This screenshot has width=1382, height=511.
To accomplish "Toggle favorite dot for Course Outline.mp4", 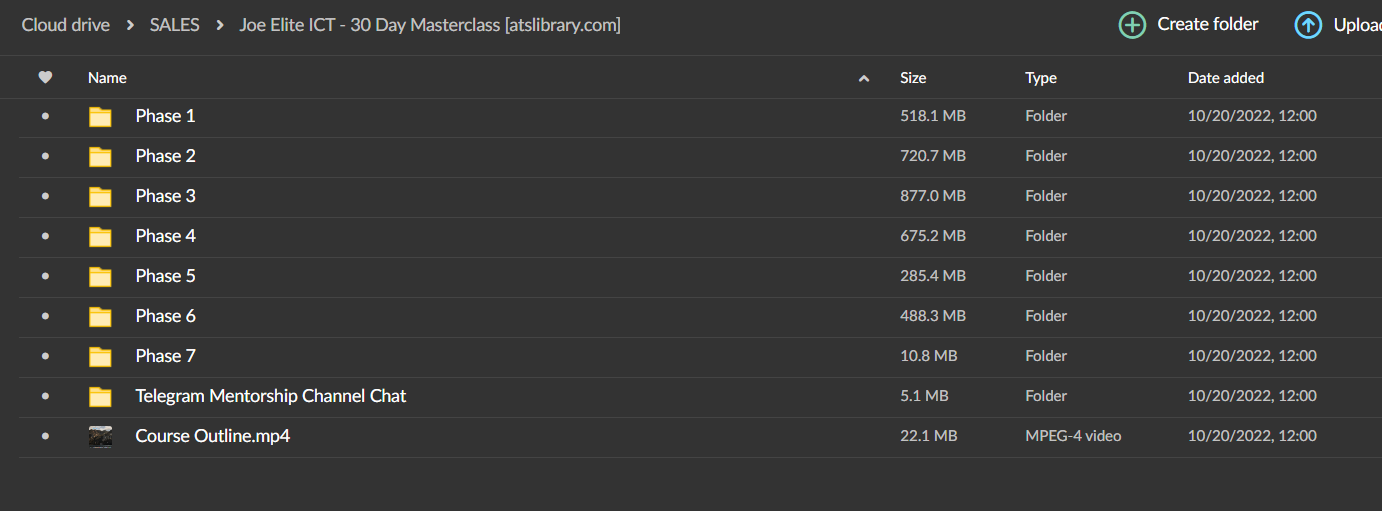I will [45, 437].
